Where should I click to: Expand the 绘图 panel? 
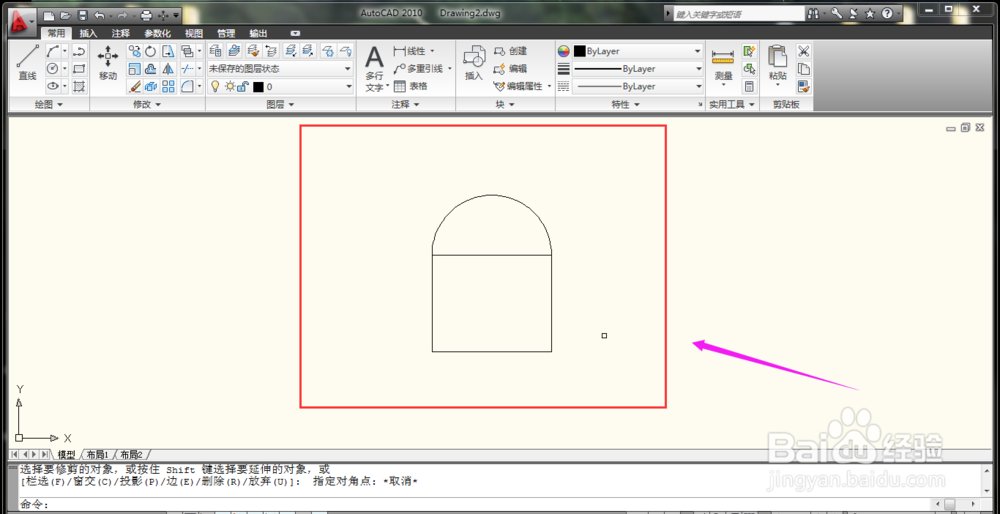pos(49,105)
